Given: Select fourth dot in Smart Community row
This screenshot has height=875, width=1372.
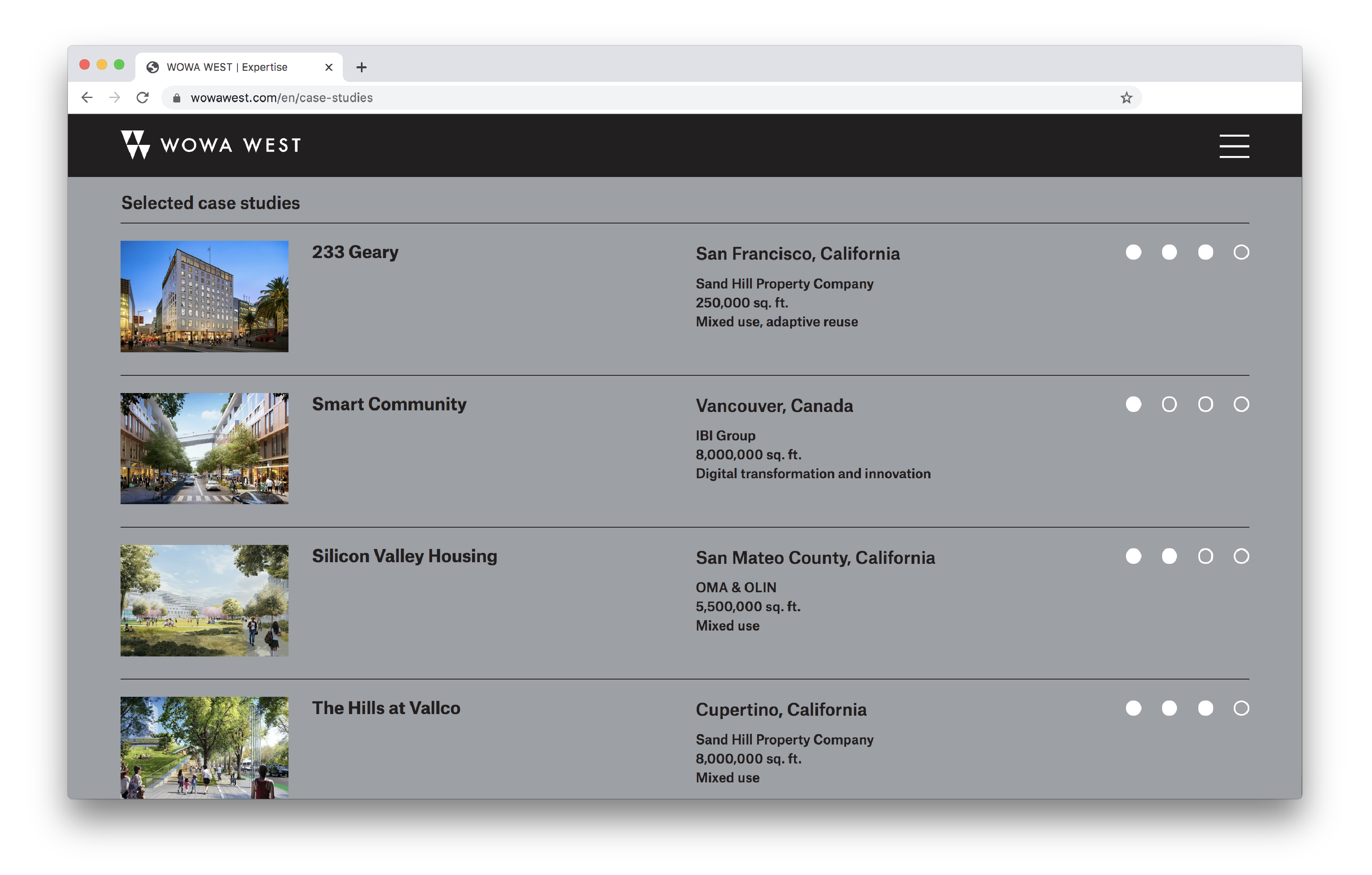Looking at the screenshot, I should pos(1241,404).
